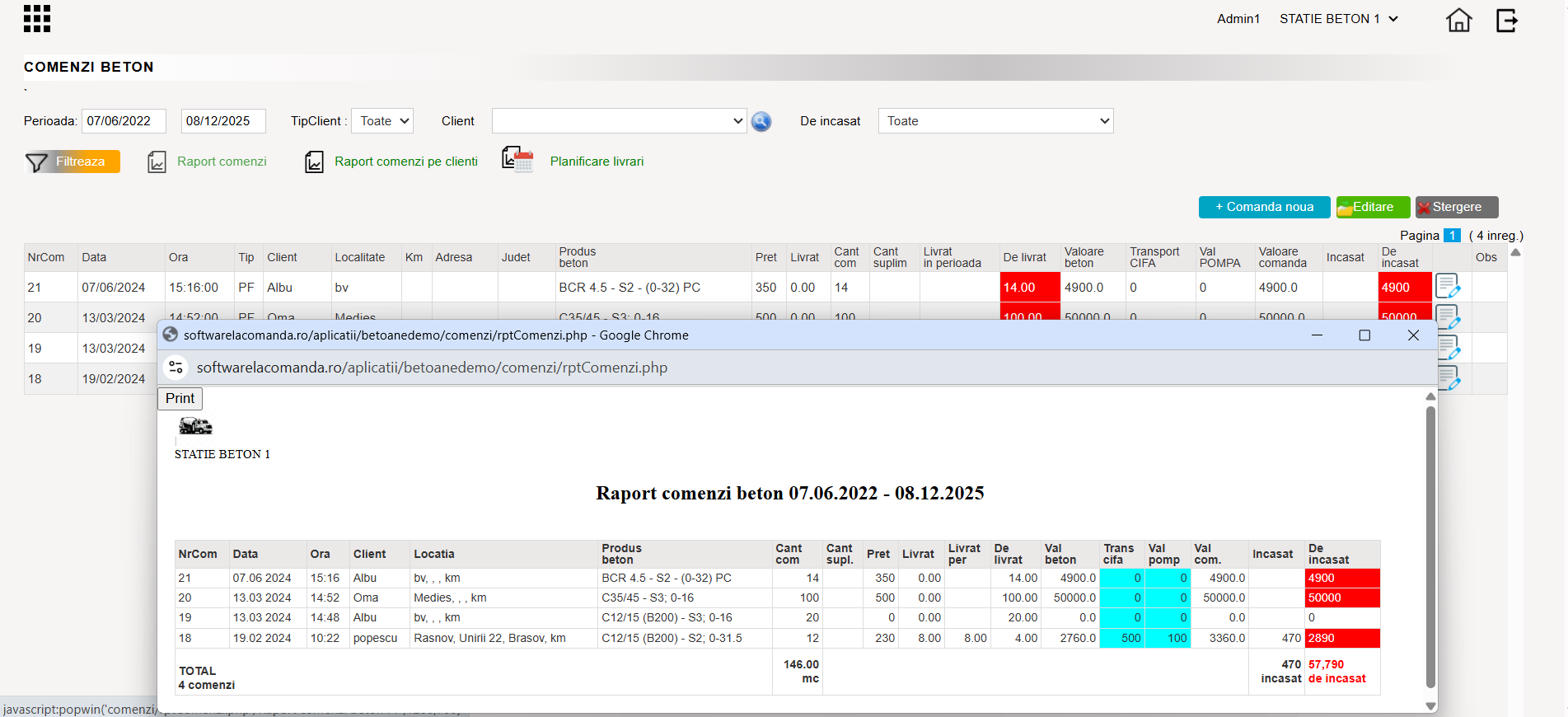Click the site info icon in popup address bar
Image resolution: width=1568 pixels, height=717 pixels.
click(176, 368)
